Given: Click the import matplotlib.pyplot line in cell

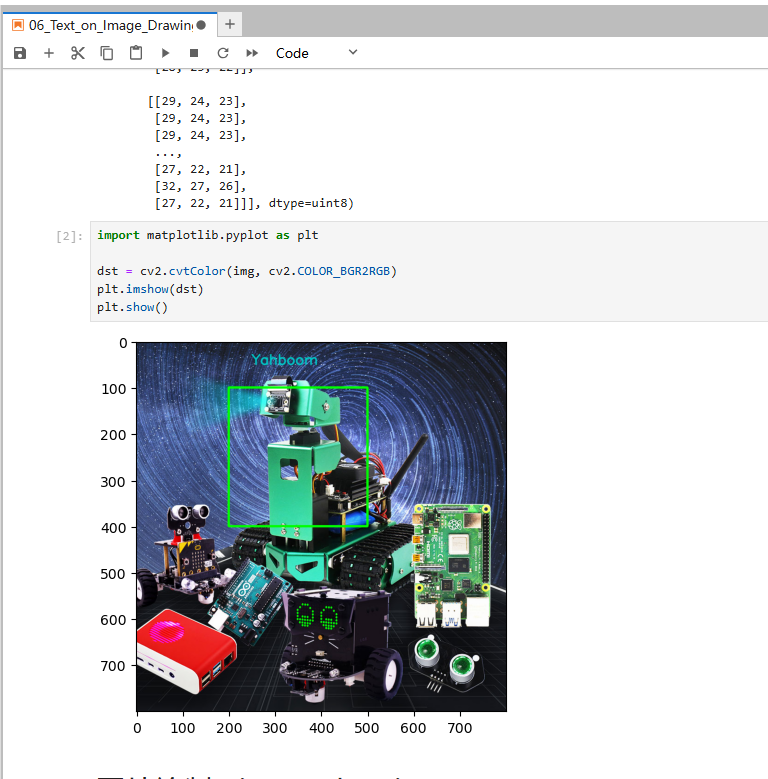Looking at the screenshot, I should pos(208,235).
